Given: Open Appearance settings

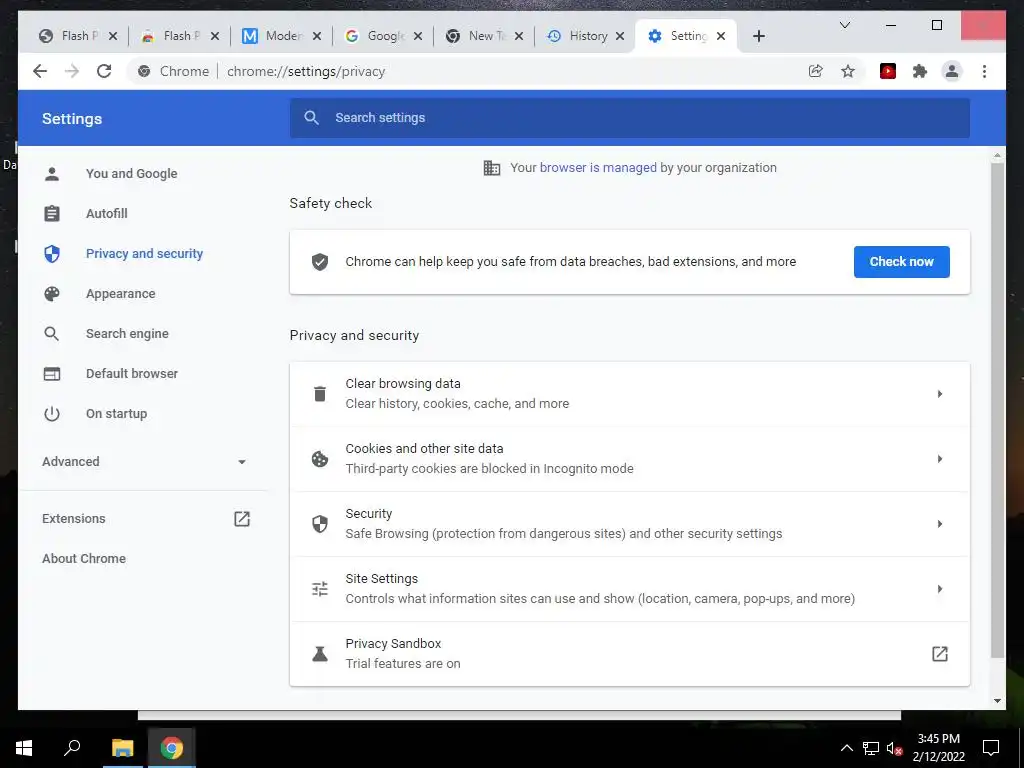Looking at the screenshot, I should pyautogui.click(x=120, y=294).
